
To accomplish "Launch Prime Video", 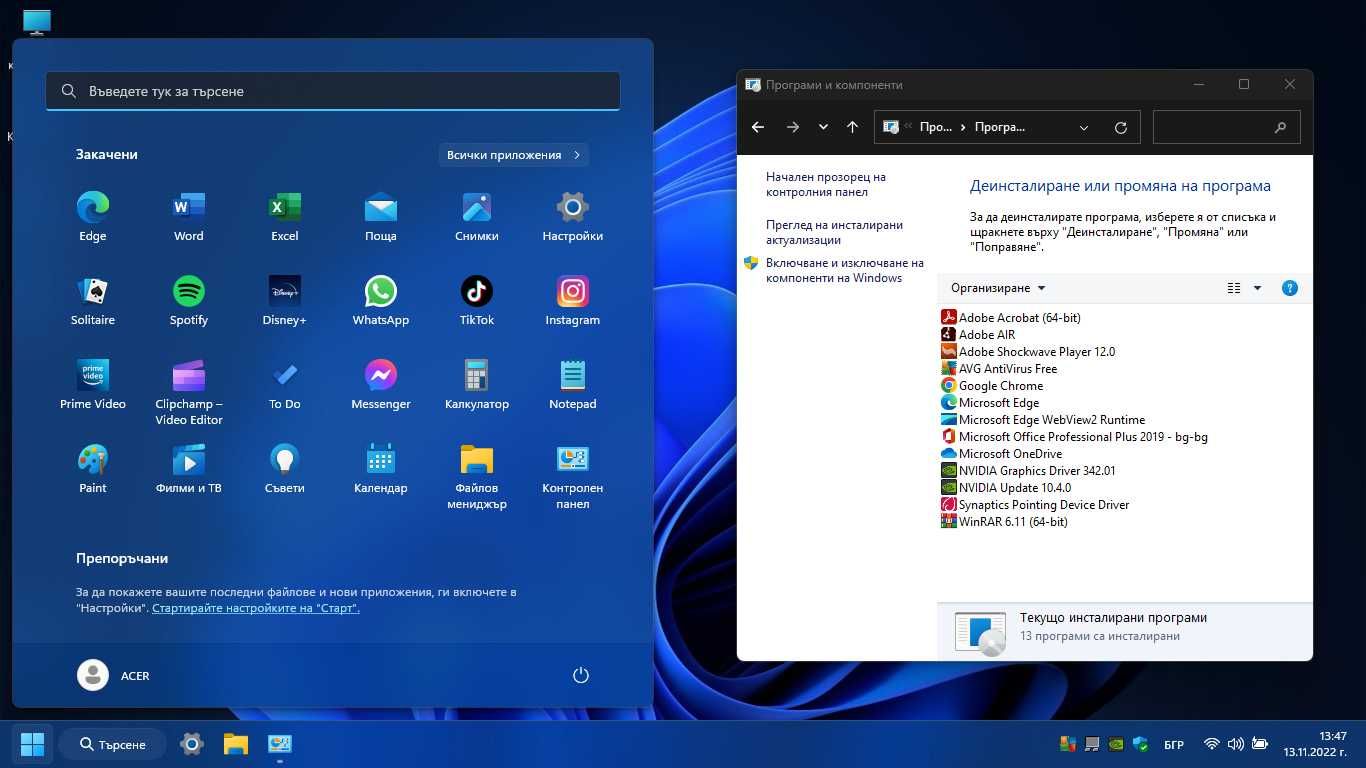I will pyautogui.click(x=93, y=385).
